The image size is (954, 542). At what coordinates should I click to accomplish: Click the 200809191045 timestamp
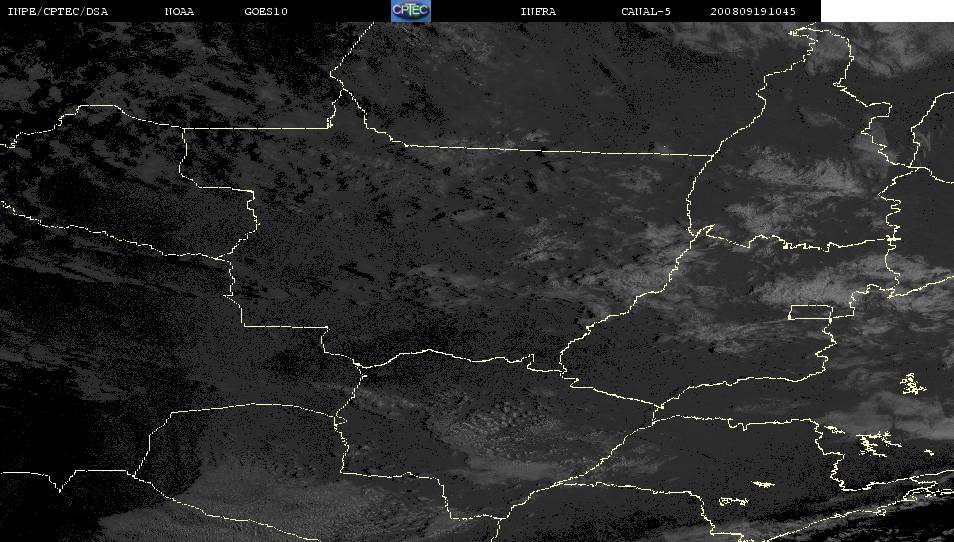[753, 12]
